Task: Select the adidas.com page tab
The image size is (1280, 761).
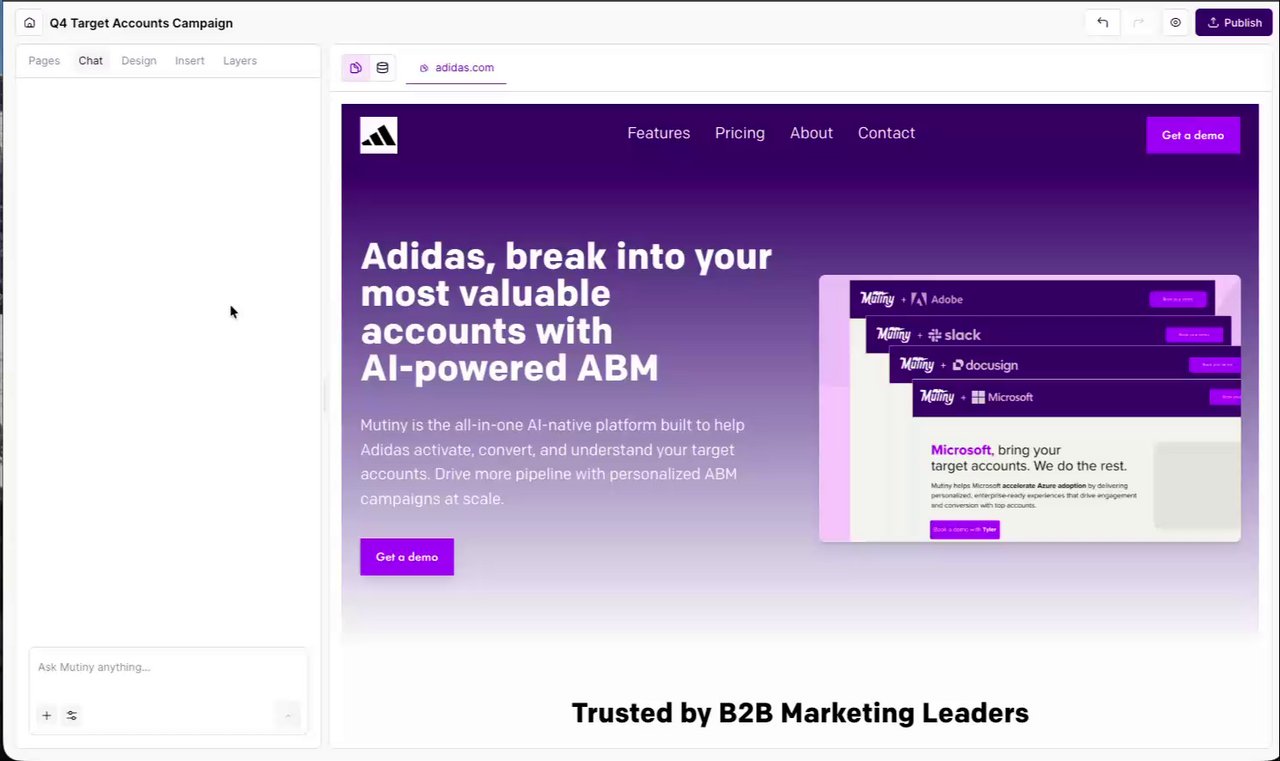Action: pyautogui.click(x=456, y=68)
